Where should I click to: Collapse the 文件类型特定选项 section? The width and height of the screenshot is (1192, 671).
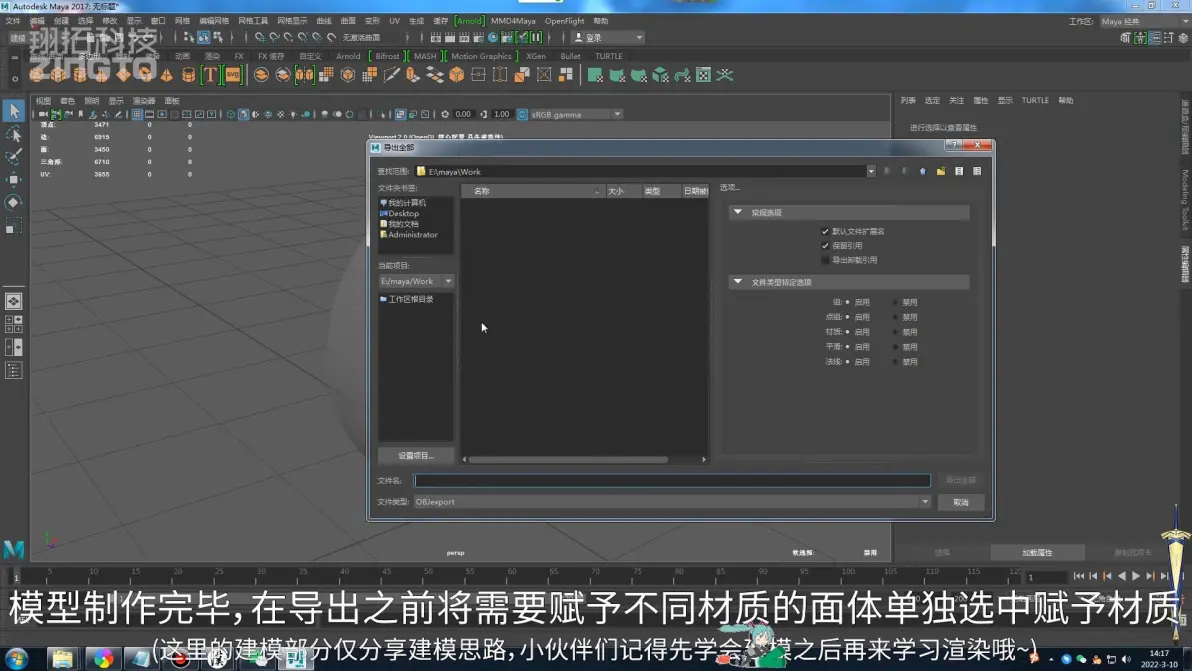737,282
